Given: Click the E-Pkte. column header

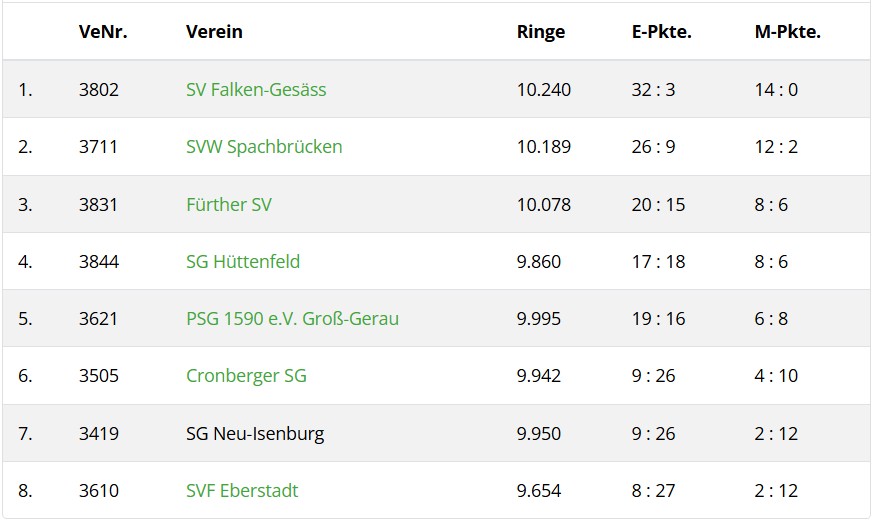Looking at the screenshot, I should 662,31.
